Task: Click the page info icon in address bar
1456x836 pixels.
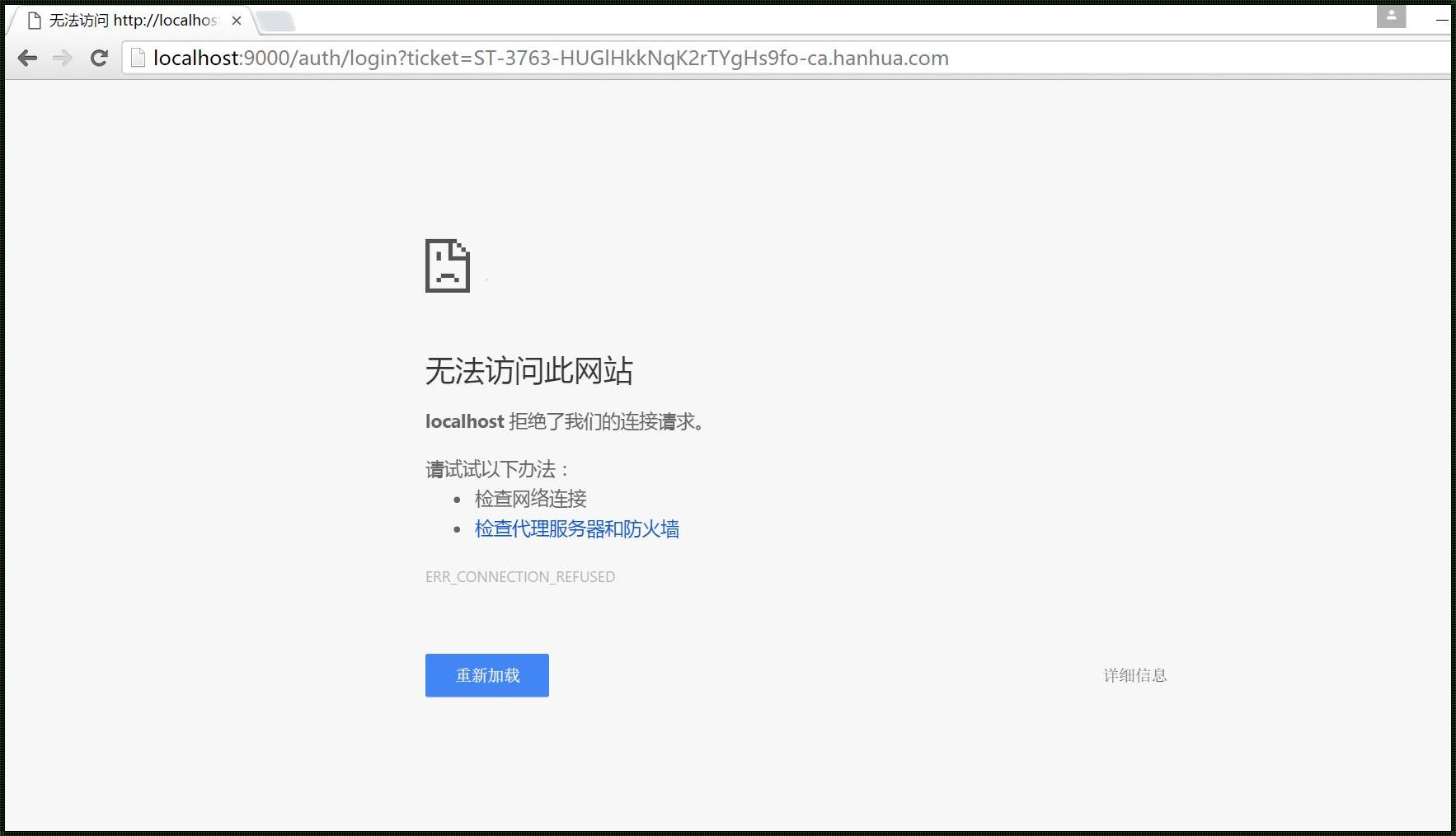Action: [138, 58]
